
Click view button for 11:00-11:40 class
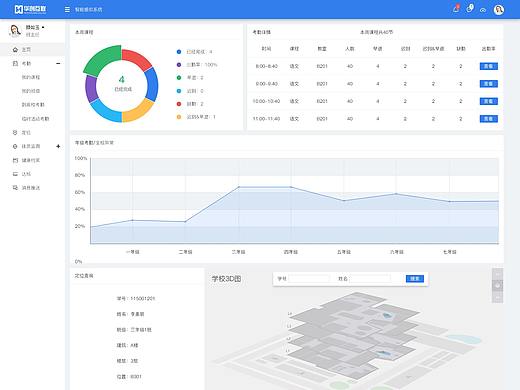(x=489, y=119)
